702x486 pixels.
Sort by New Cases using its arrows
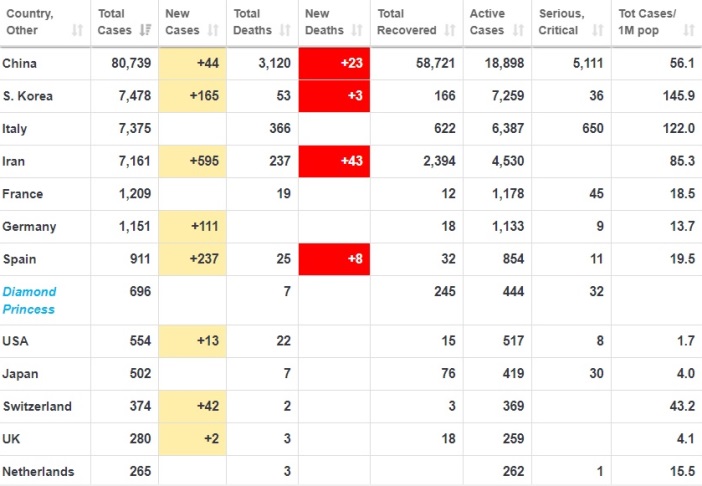click(215, 30)
